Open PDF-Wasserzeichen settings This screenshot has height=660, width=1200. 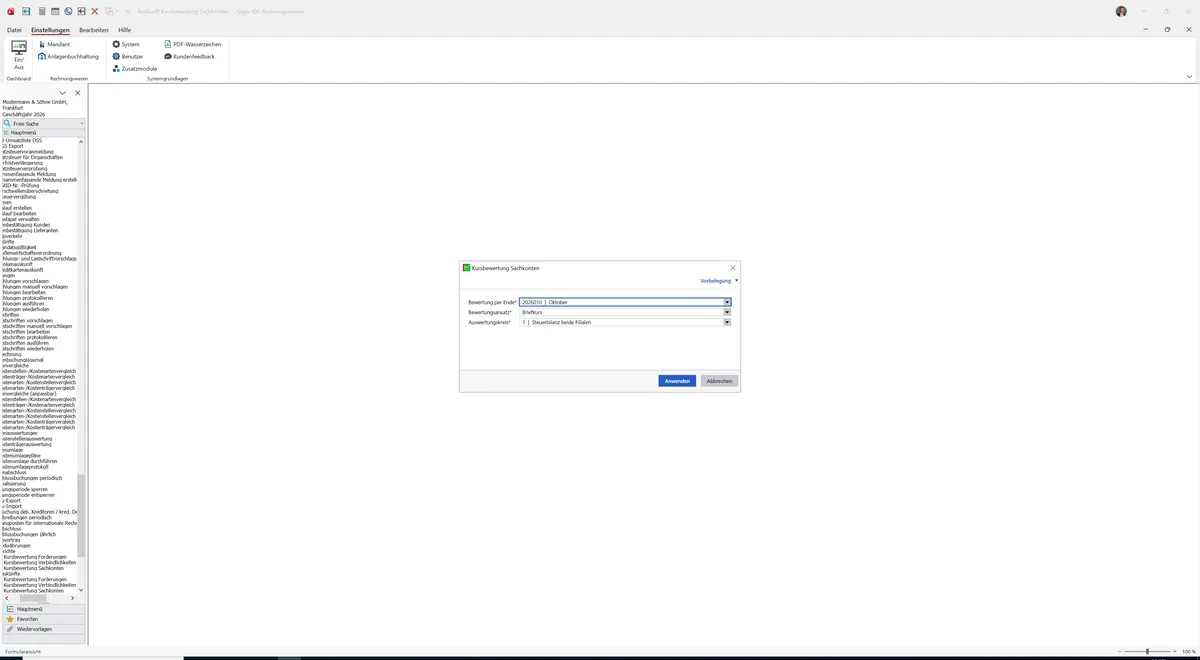(193, 45)
